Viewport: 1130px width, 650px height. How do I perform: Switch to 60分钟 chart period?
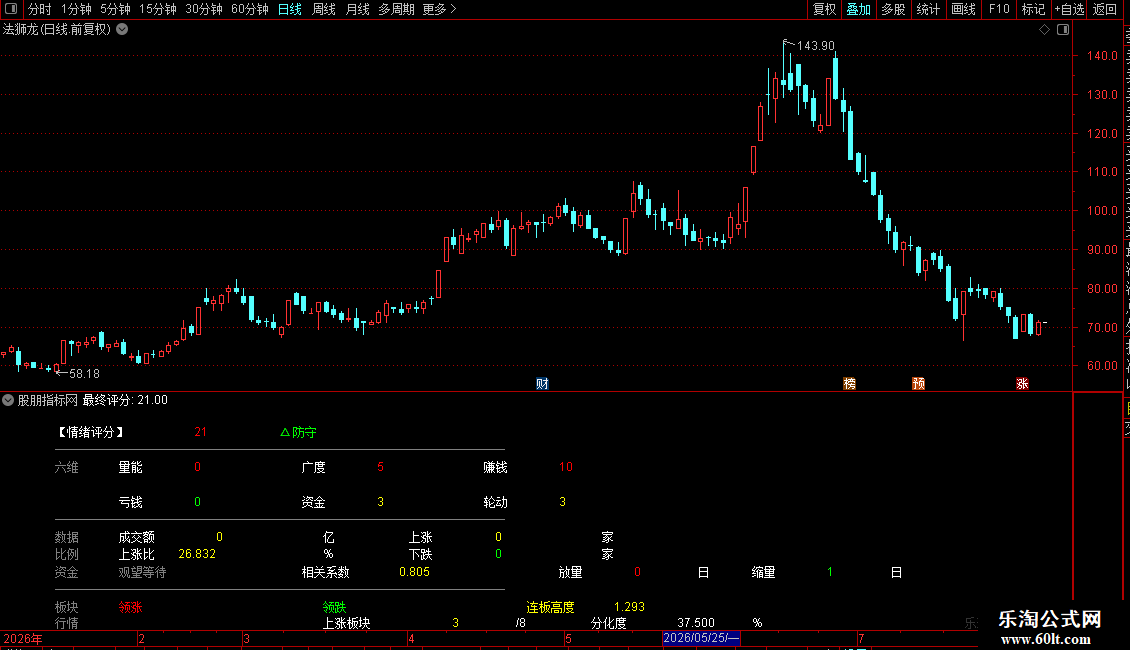pos(249,9)
